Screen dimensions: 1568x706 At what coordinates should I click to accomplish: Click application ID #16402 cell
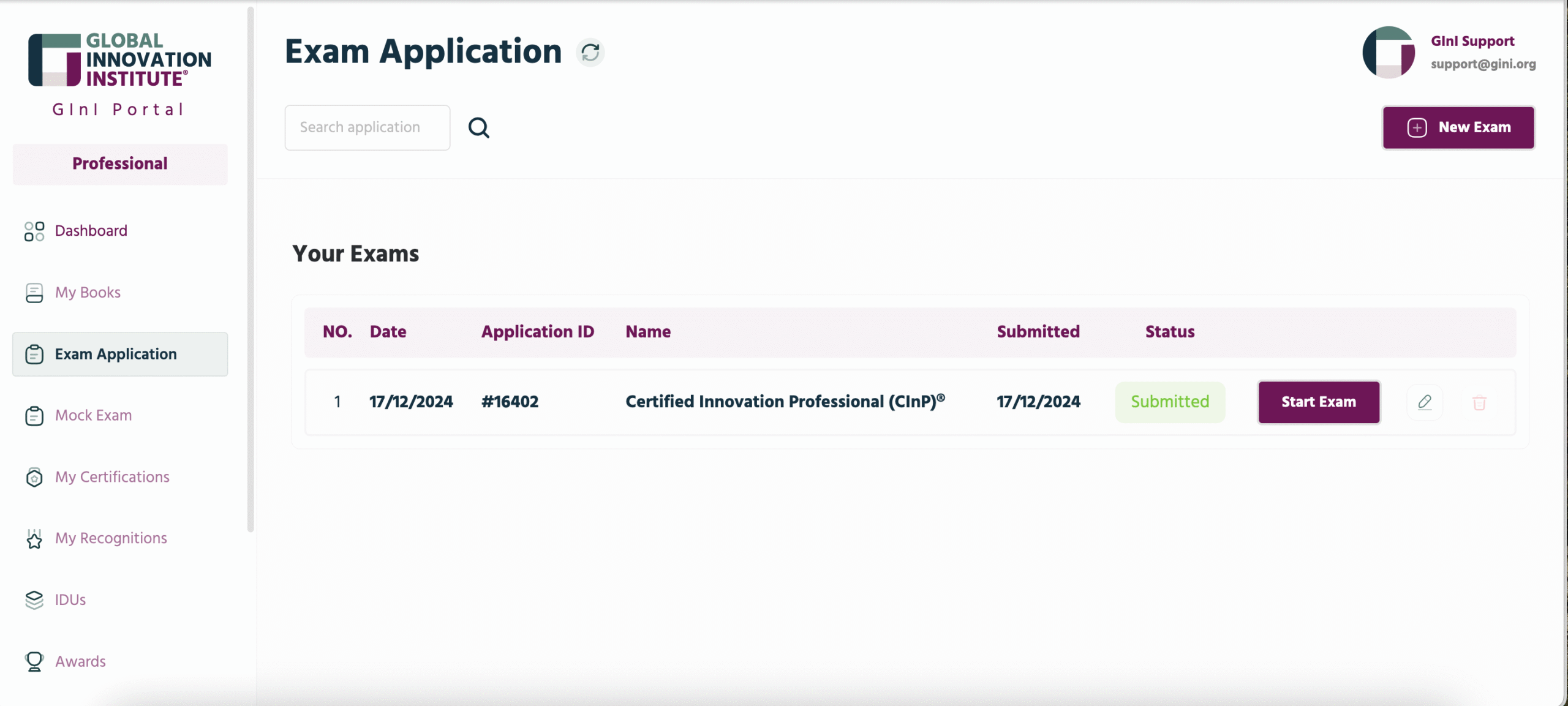[510, 402]
